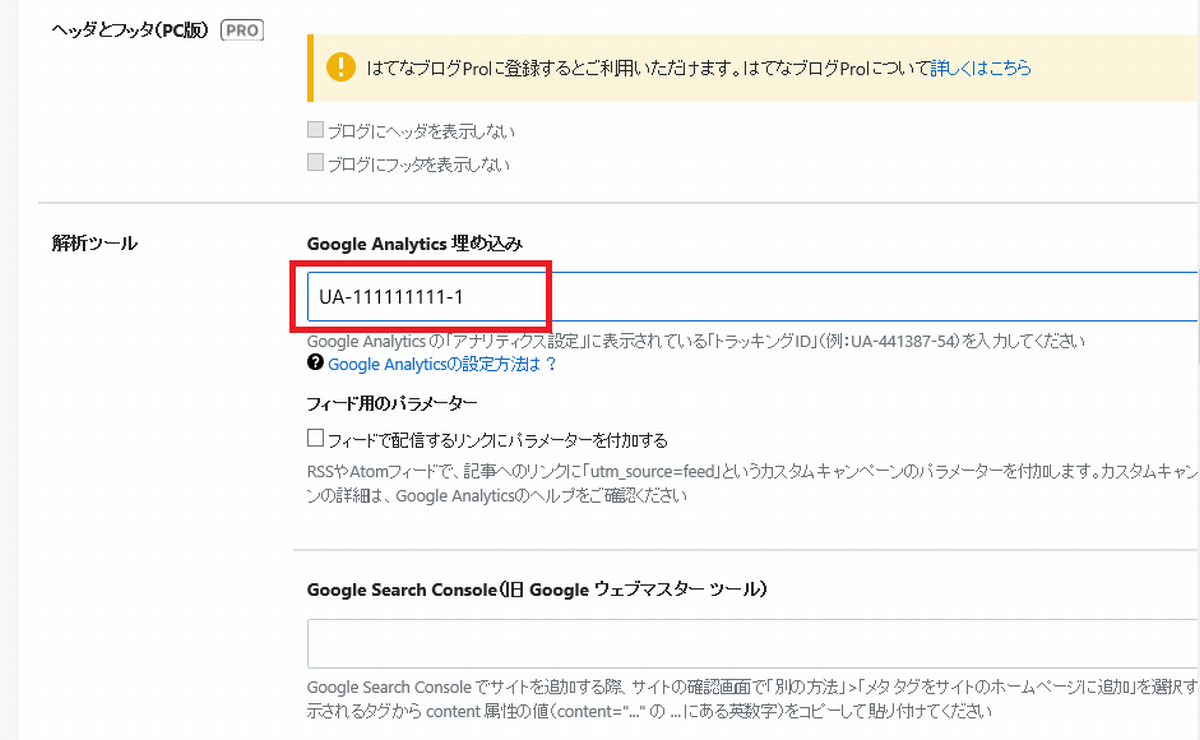
Task: Click the ヘッダとフッタ(PC版) label
Action: click(x=130, y=30)
